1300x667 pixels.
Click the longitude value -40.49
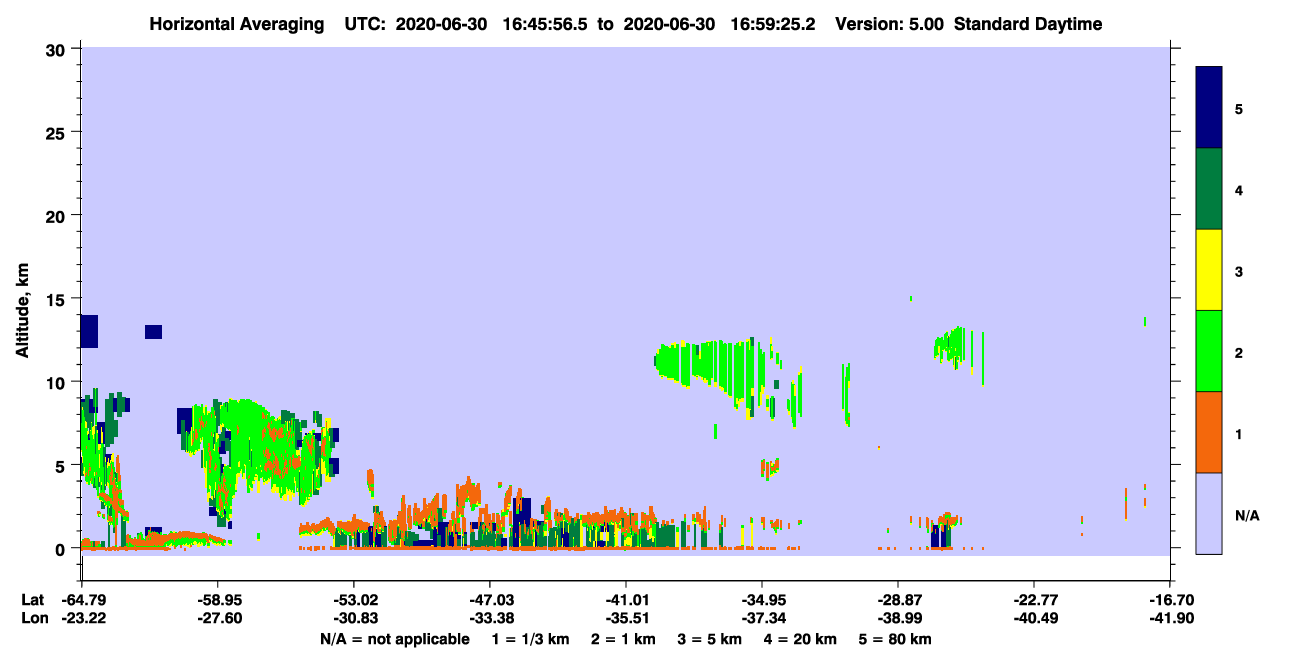tap(1034, 618)
